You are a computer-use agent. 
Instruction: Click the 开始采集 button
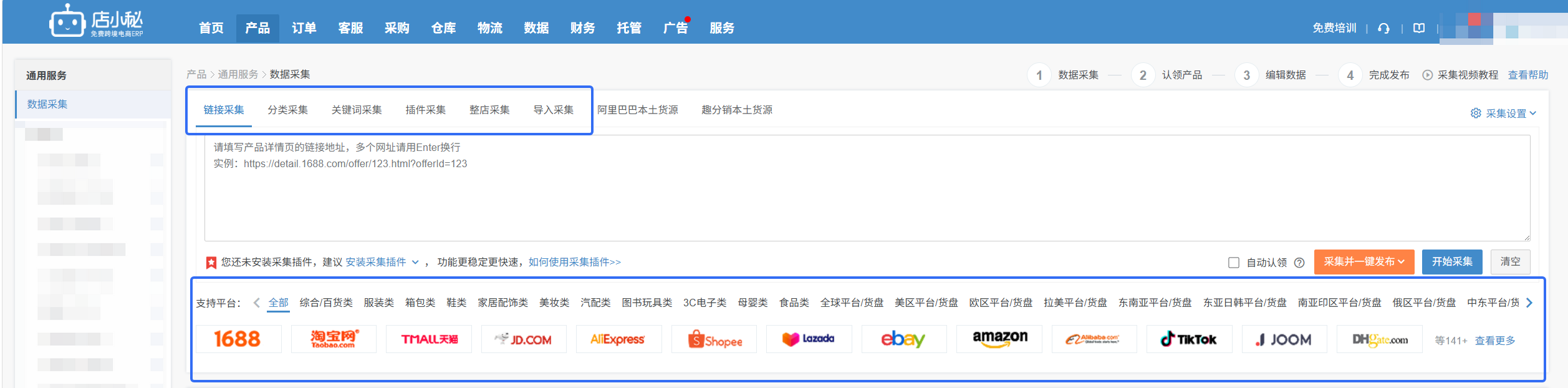(x=1452, y=262)
